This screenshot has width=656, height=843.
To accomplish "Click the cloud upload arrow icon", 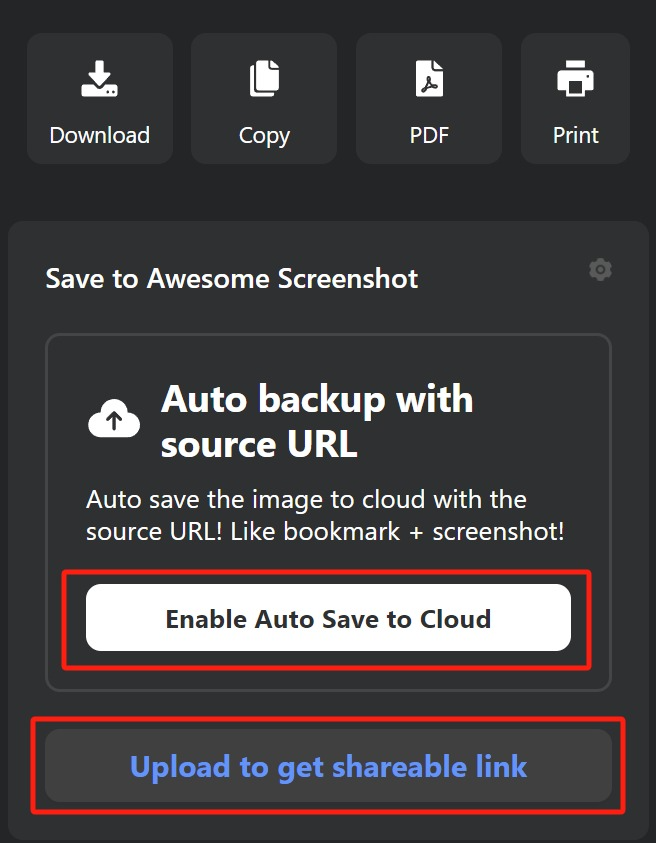I will point(114,419).
